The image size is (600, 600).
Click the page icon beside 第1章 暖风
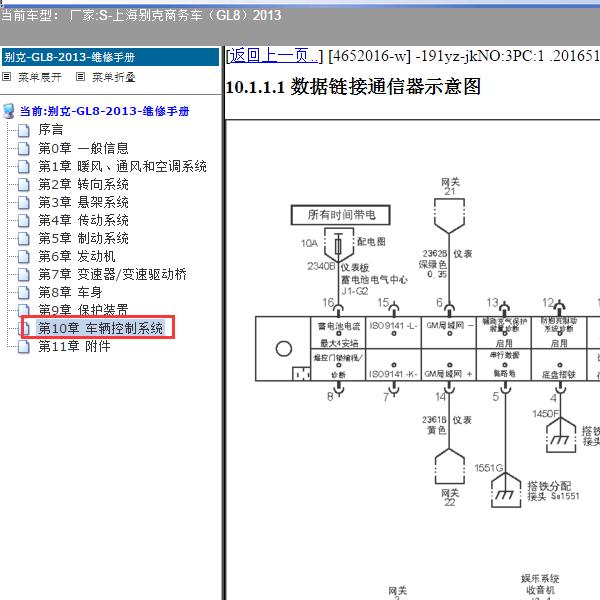(x=23, y=167)
